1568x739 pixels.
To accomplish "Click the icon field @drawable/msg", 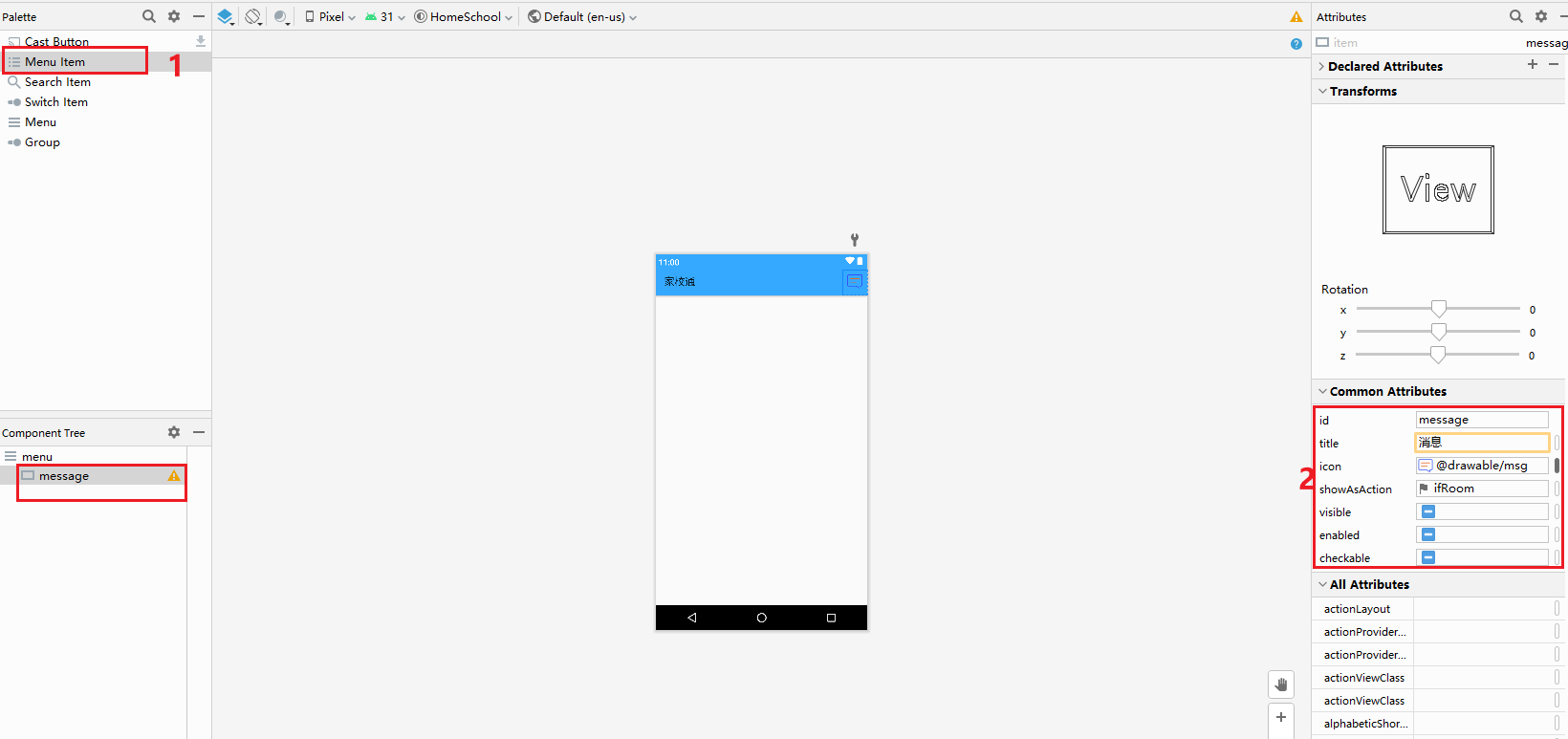I will [1482, 466].
